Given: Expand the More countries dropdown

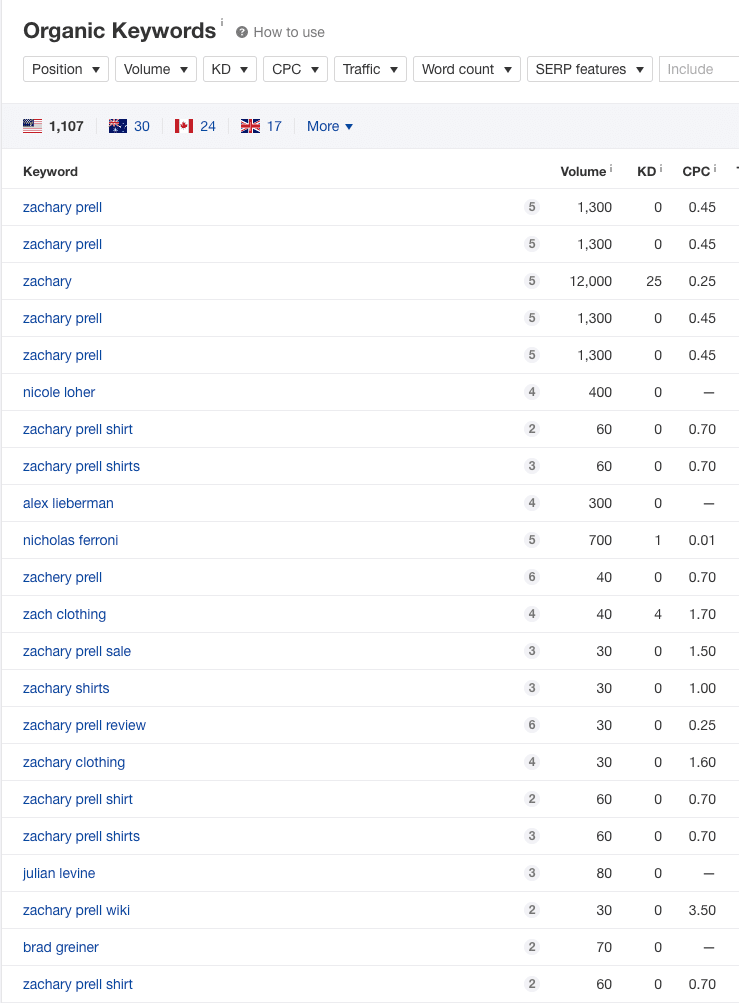Looking at the screenshot, I should 330,126.
